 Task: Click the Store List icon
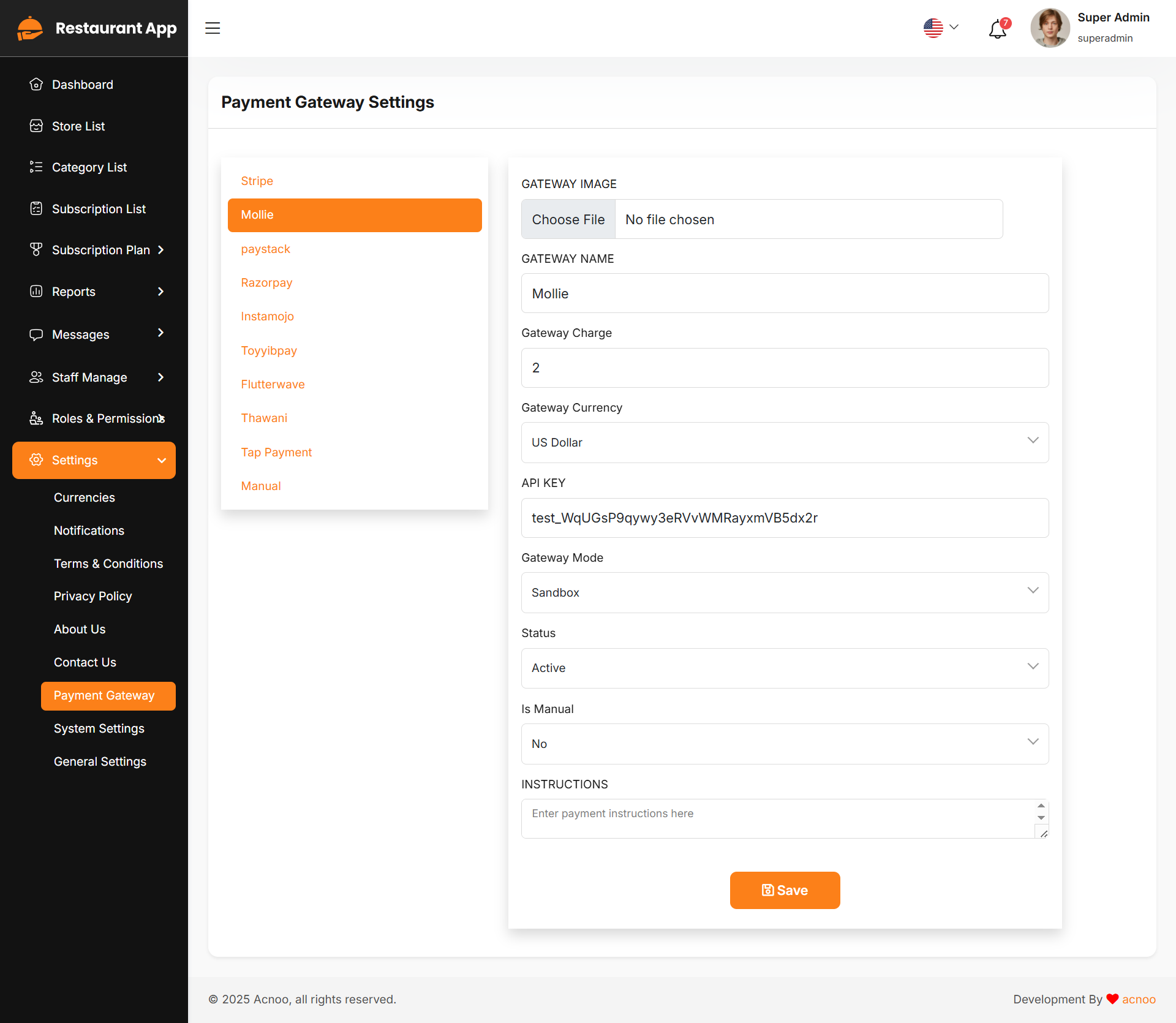click(36, 126)
